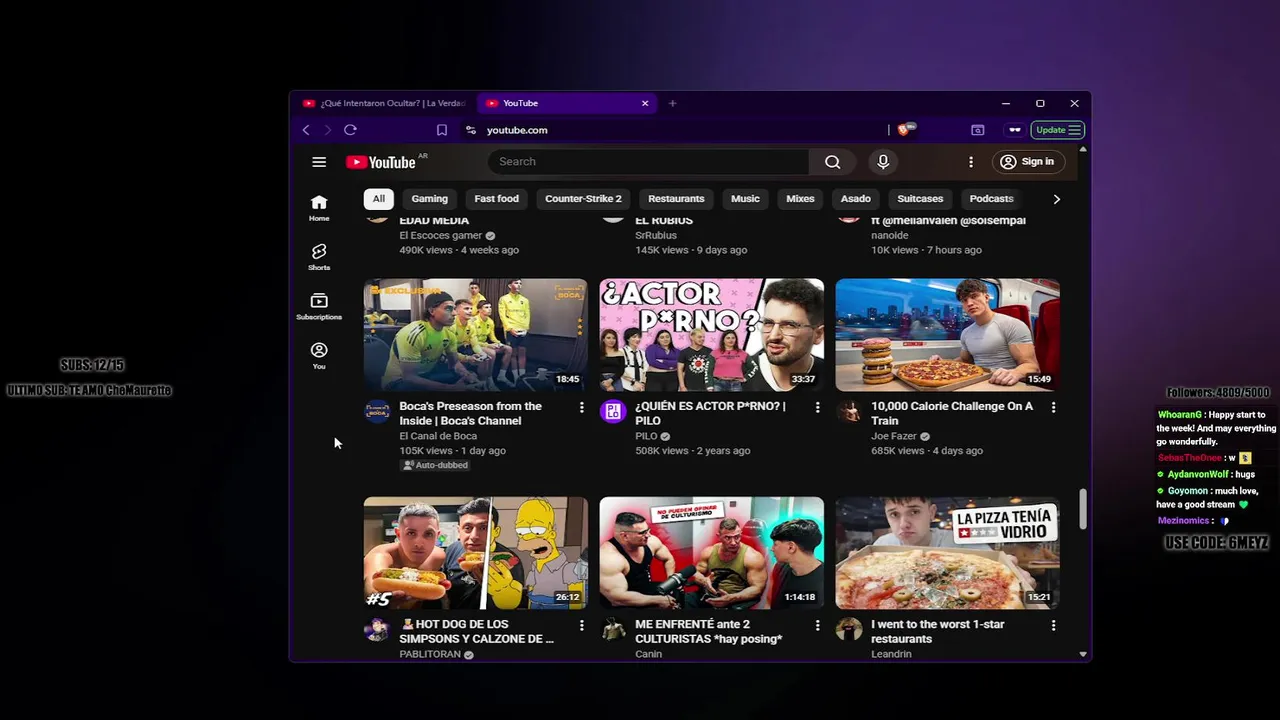Open the Joe Fazer channel avatar

coord(848,411)
